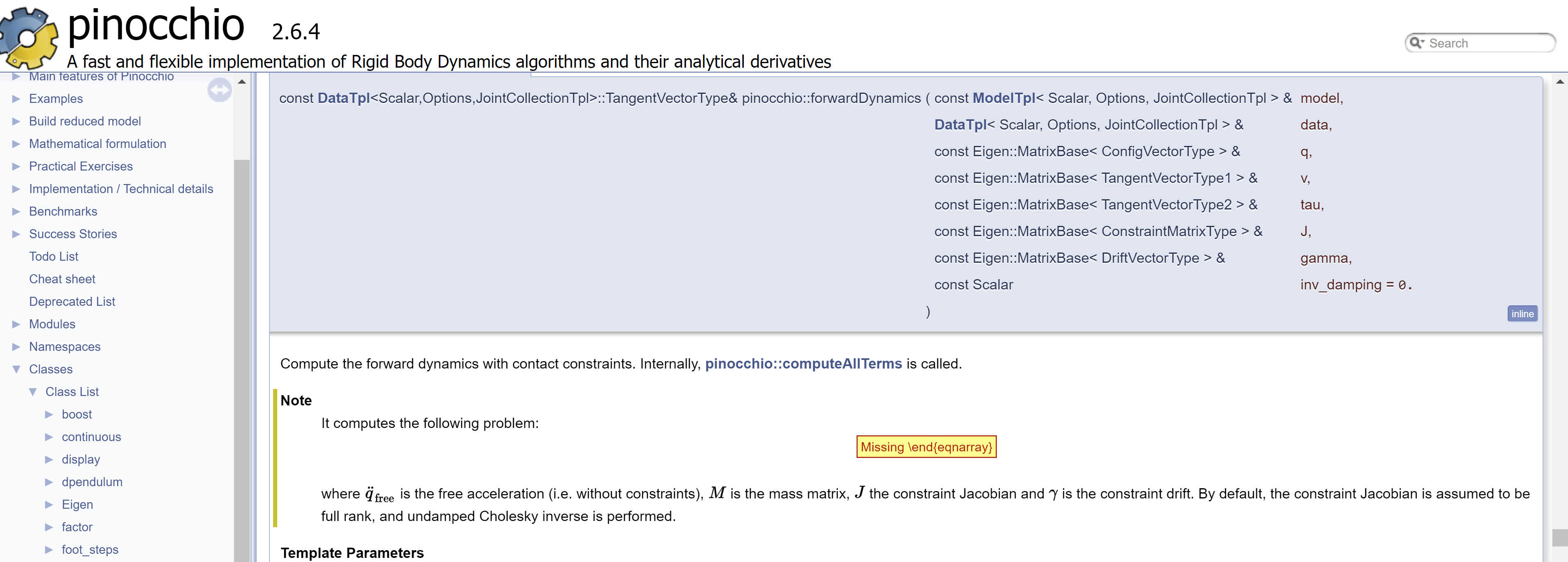Collapse the Class List tree
1568x562 pixels.
tap(34, 392)
